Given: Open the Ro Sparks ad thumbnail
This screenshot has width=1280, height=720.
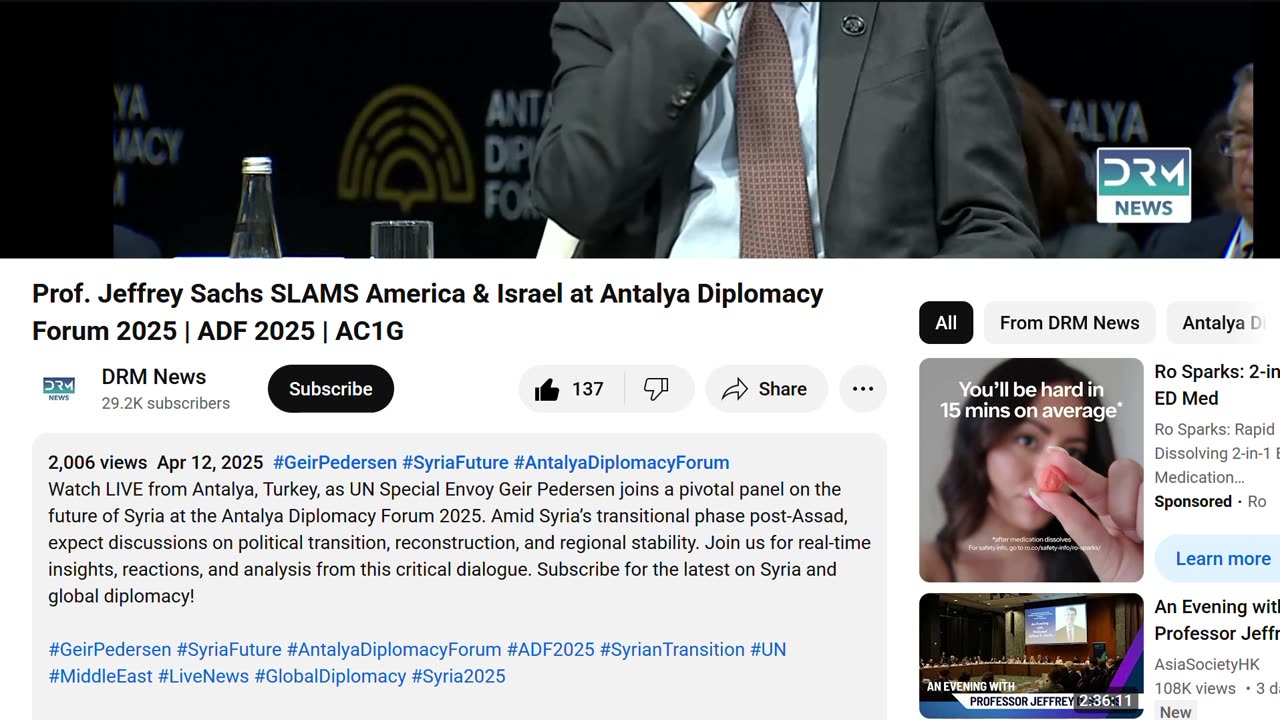Looking at the screenshot, I should 1031,470.
